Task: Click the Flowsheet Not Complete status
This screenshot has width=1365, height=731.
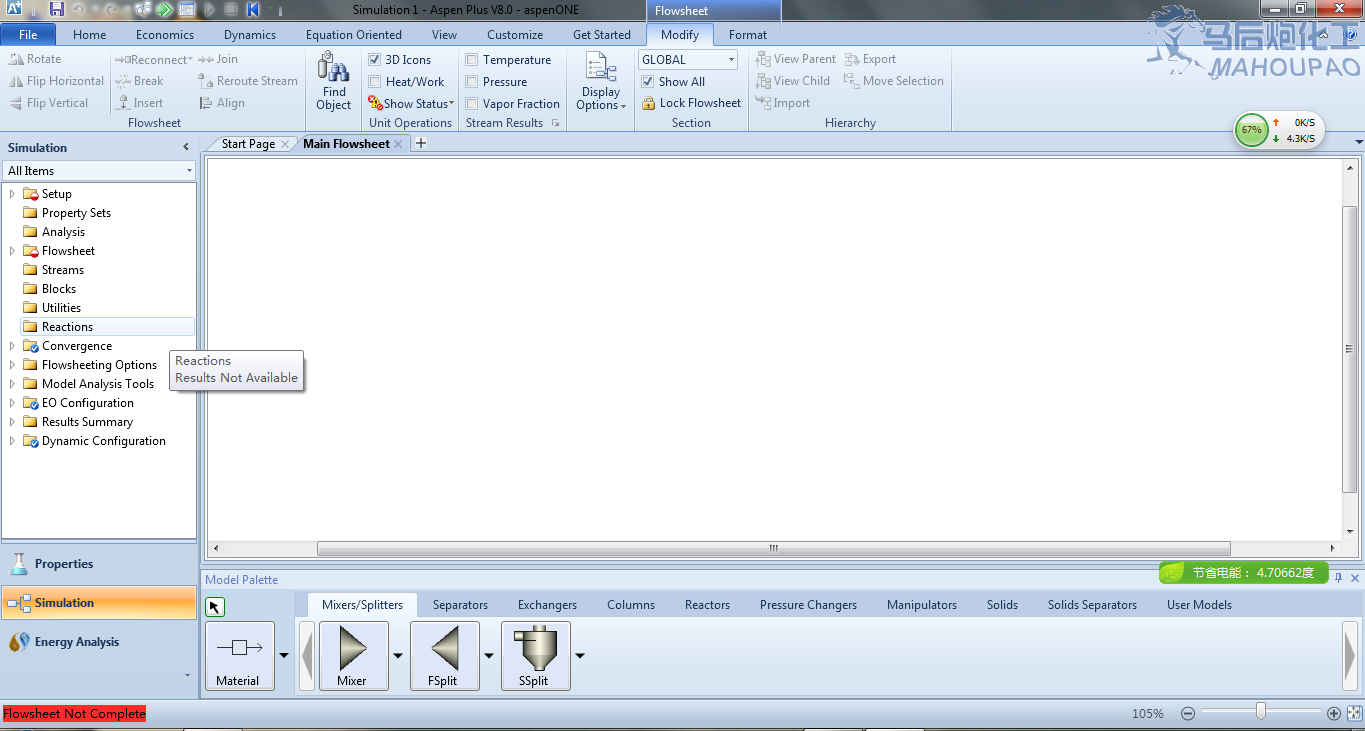Action: coord(74,714)
